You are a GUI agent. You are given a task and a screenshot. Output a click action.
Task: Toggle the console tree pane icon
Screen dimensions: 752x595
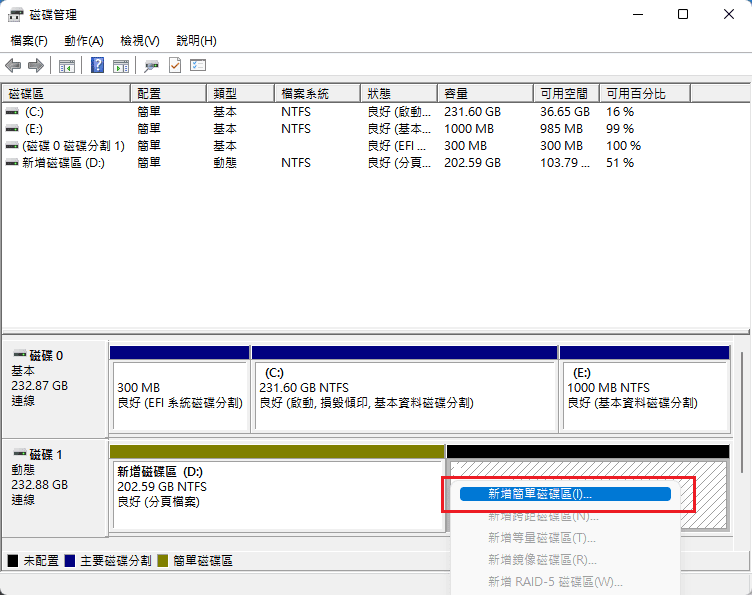point(67,66)
